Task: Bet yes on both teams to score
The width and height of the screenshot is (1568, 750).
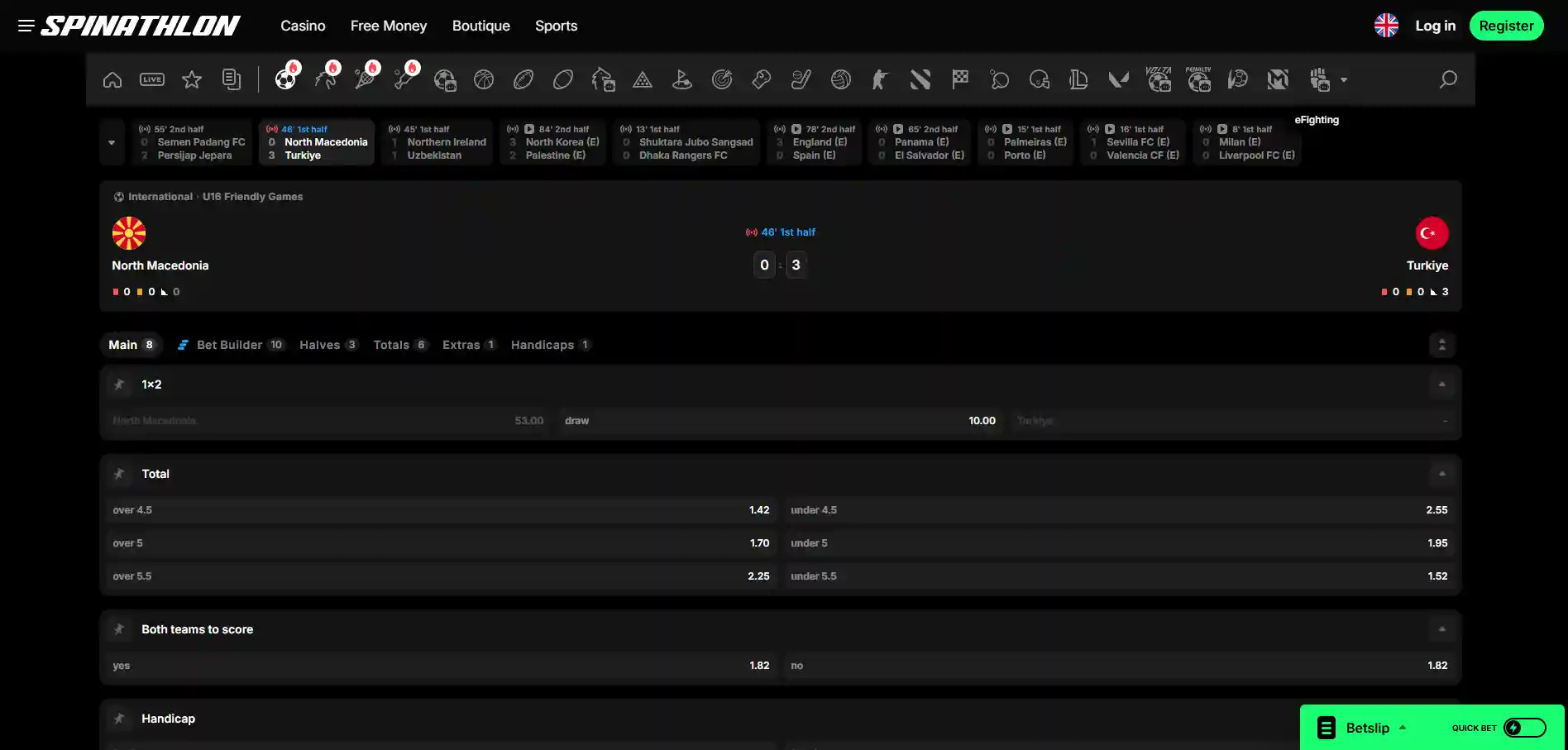Action: click(442, 666)
